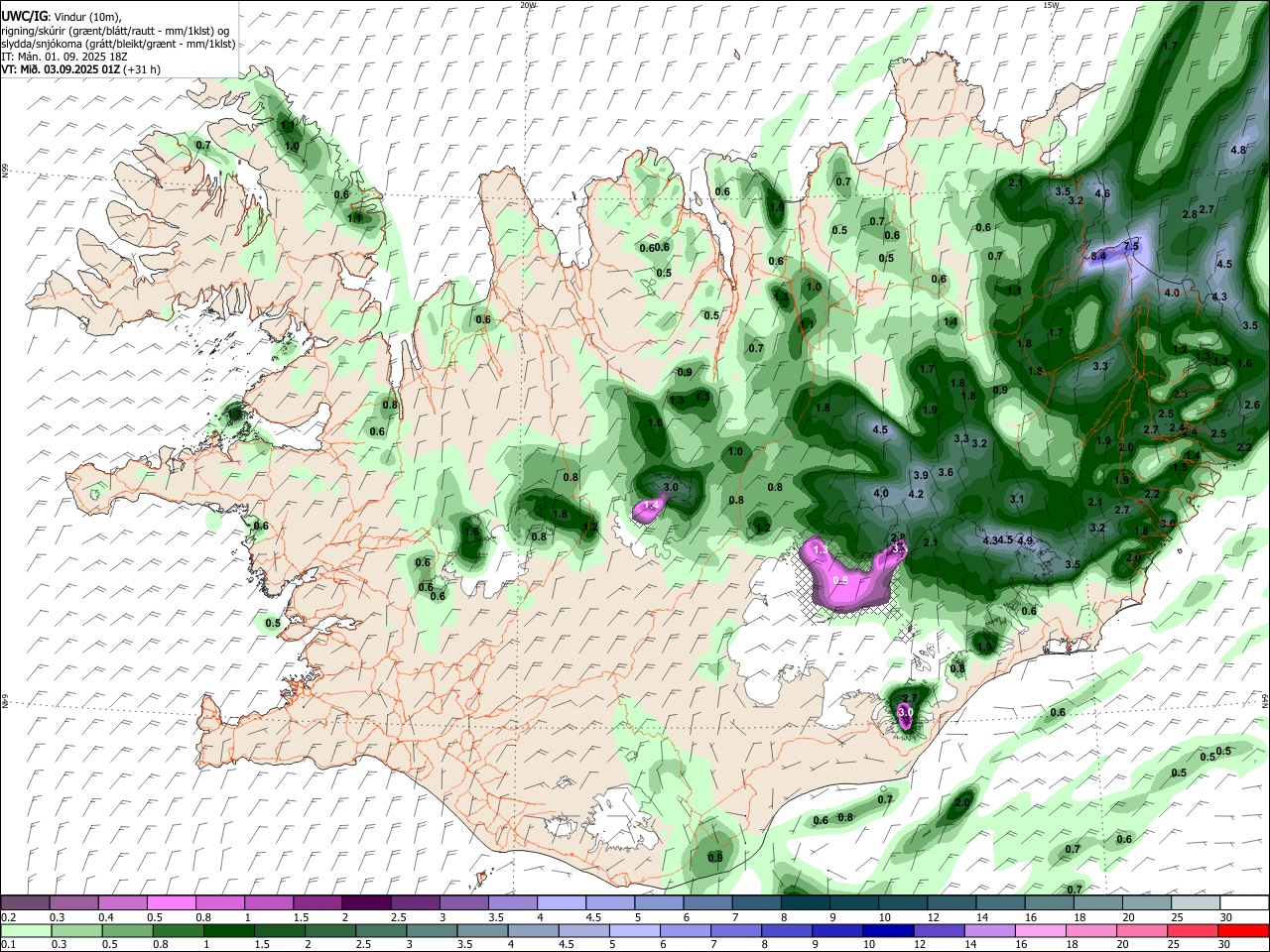The width and height of the screenshot is (1270, 952).
Task: Click the upper legend swatch labeled 1.5
Action: point(317,902)
